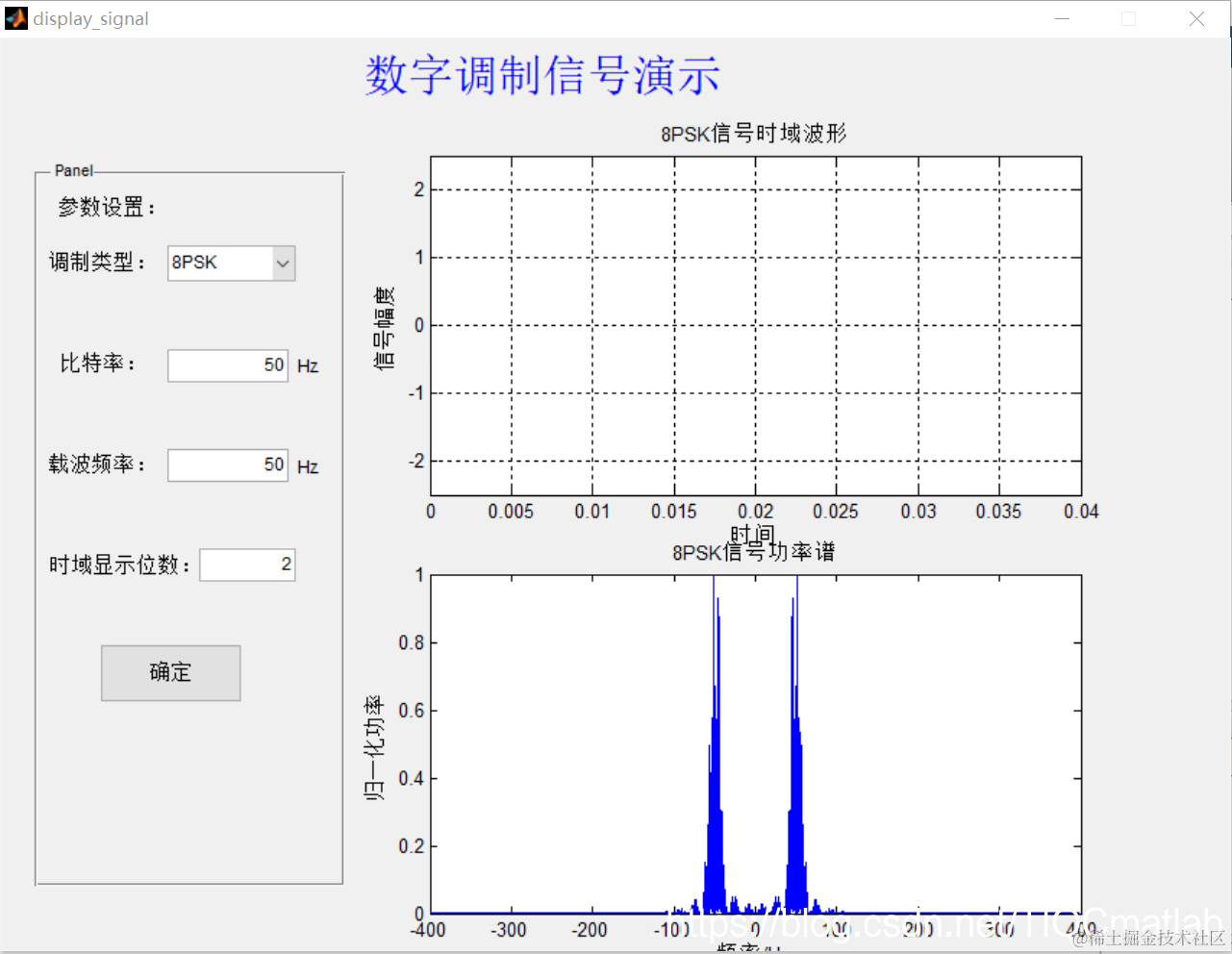Image resolution: width=1232 pixels, height=954 pixels.
Task: Click the disabled maximize window icon
Action: tap(1129, 19)
